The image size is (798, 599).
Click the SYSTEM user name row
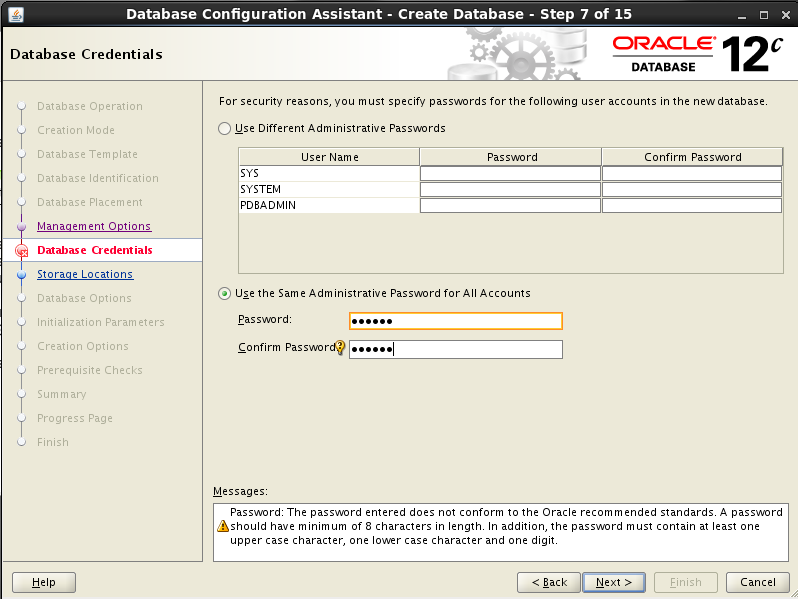point(329,189)
